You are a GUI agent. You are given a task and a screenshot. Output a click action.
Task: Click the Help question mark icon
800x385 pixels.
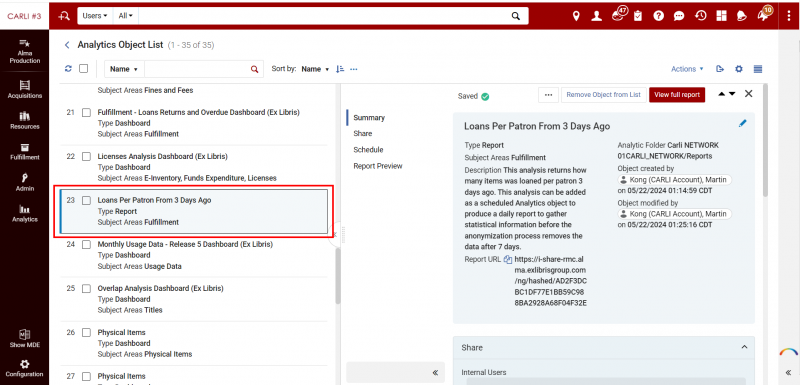659,16
